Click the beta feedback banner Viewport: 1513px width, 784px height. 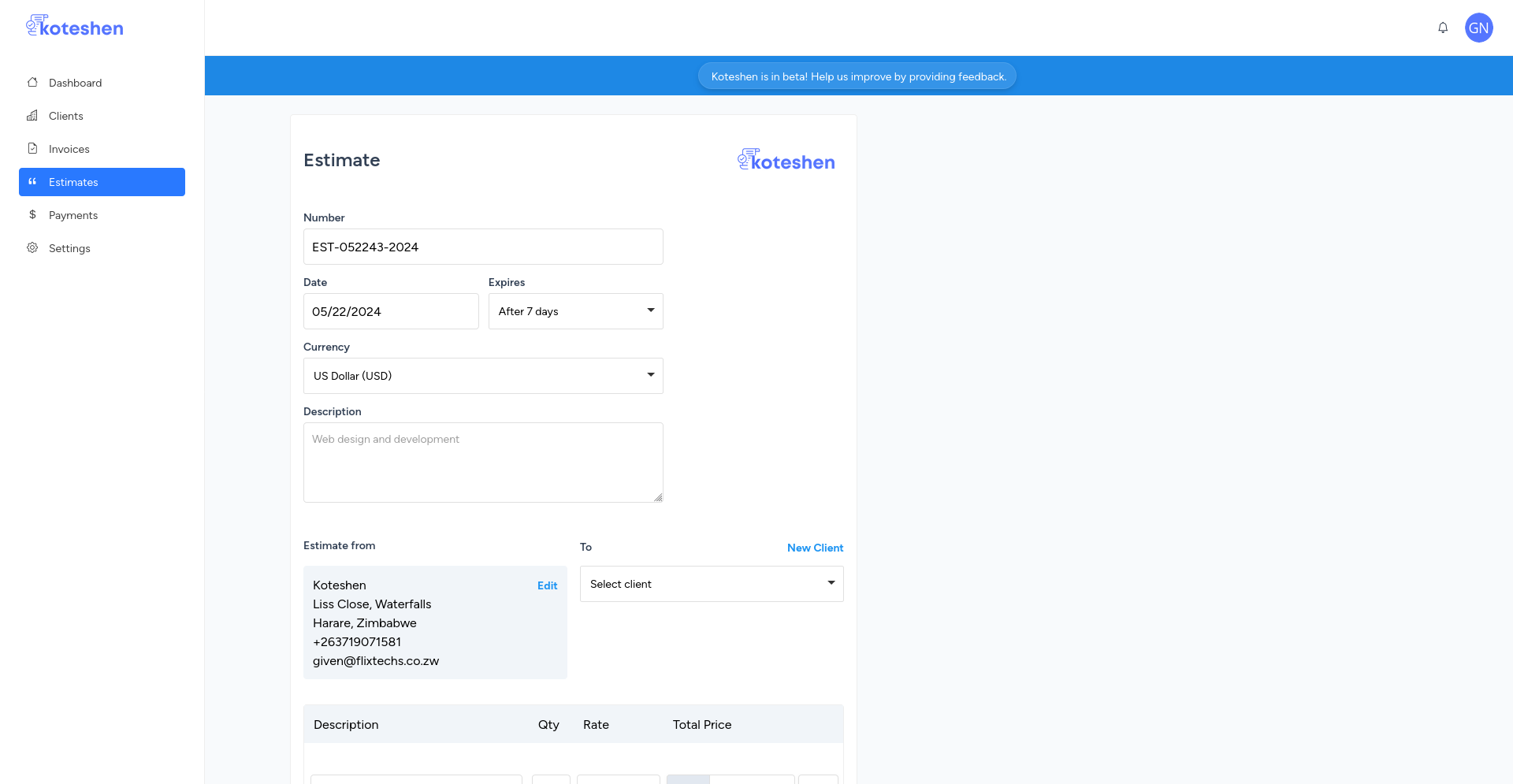857,76
